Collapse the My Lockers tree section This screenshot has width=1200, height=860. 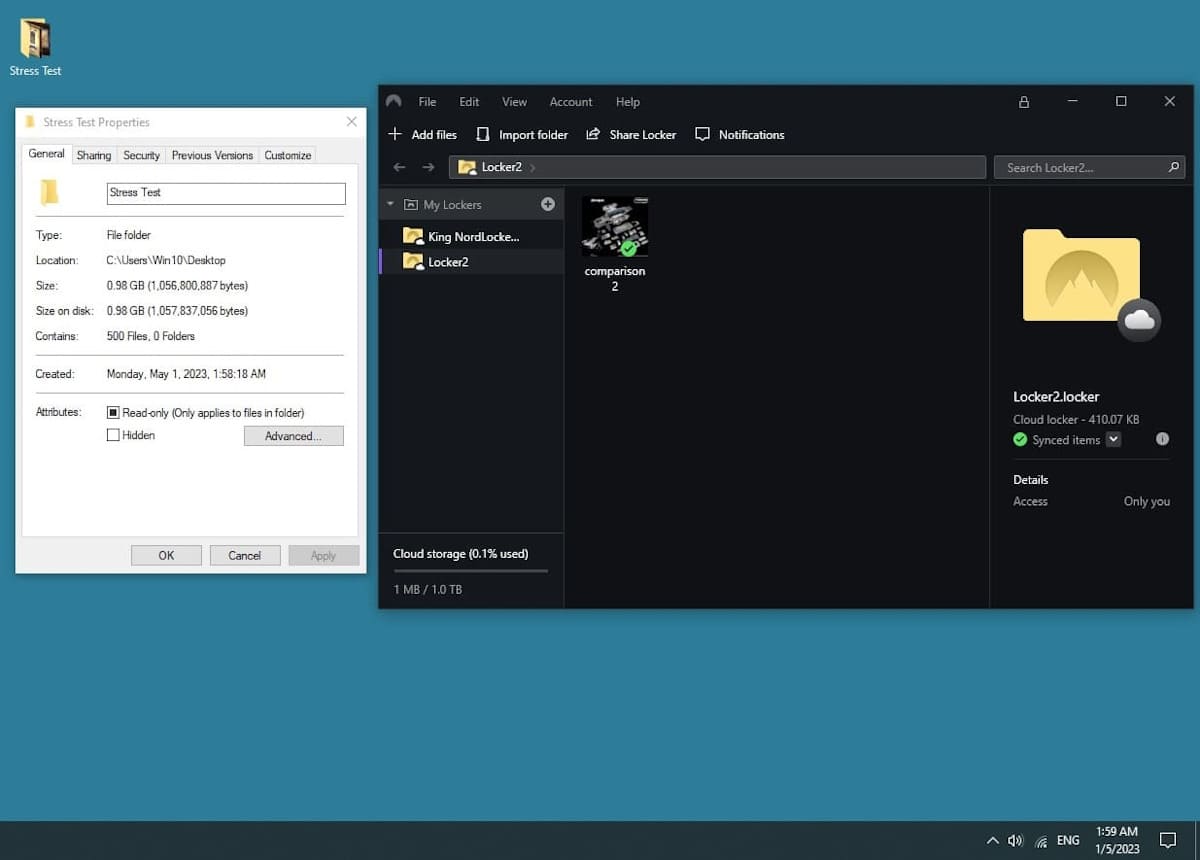pyautogui.click(x=390, y=204)
